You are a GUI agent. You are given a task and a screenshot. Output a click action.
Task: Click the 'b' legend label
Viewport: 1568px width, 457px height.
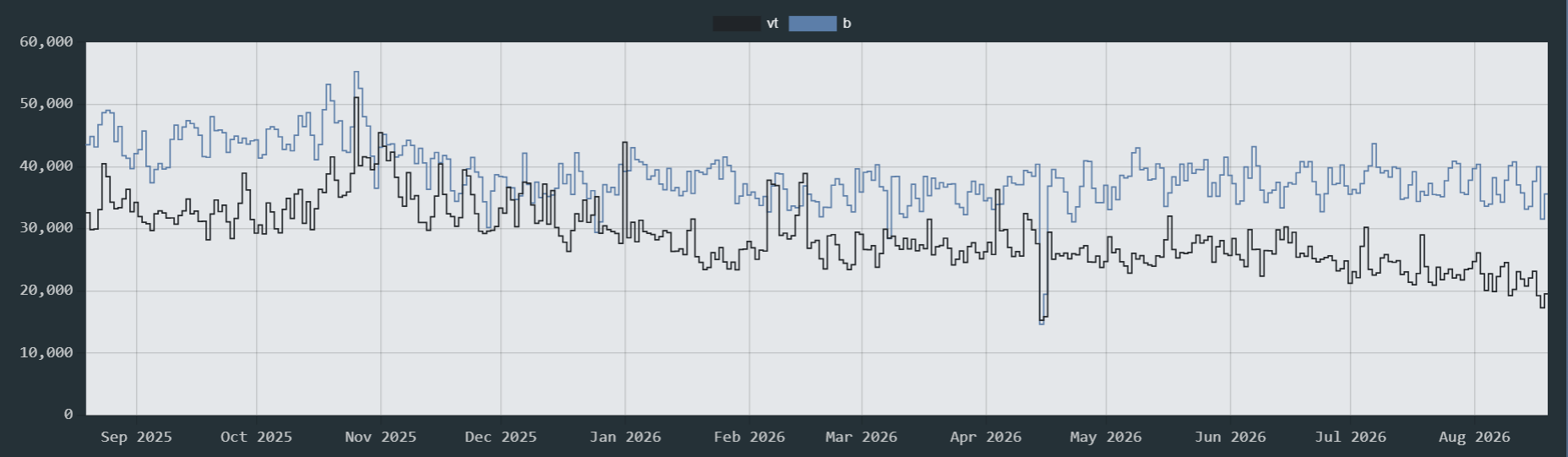pyautogui.click(x=847, y=24)
